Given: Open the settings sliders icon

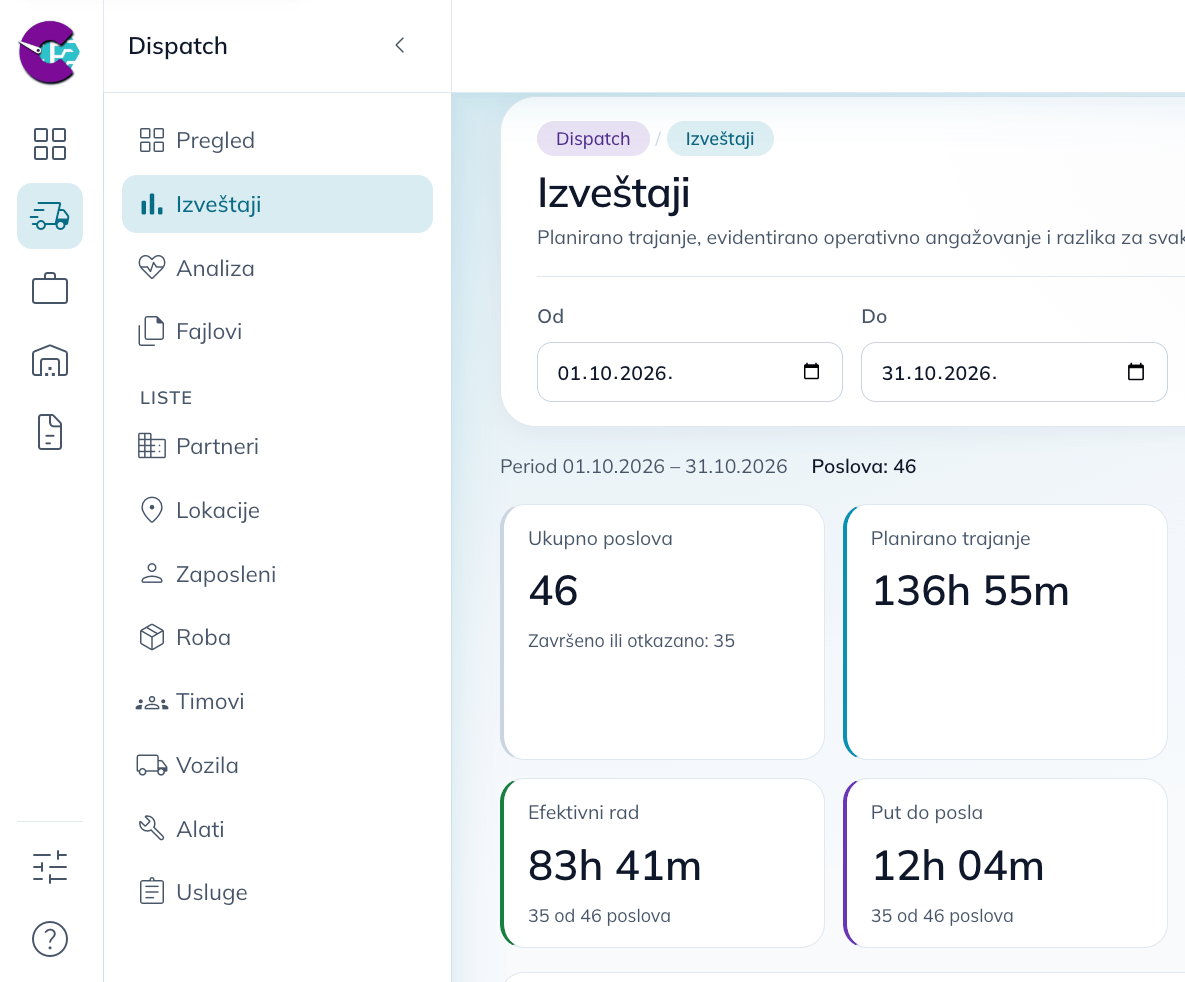Looking at the screenshot, I should click(50, 867).
